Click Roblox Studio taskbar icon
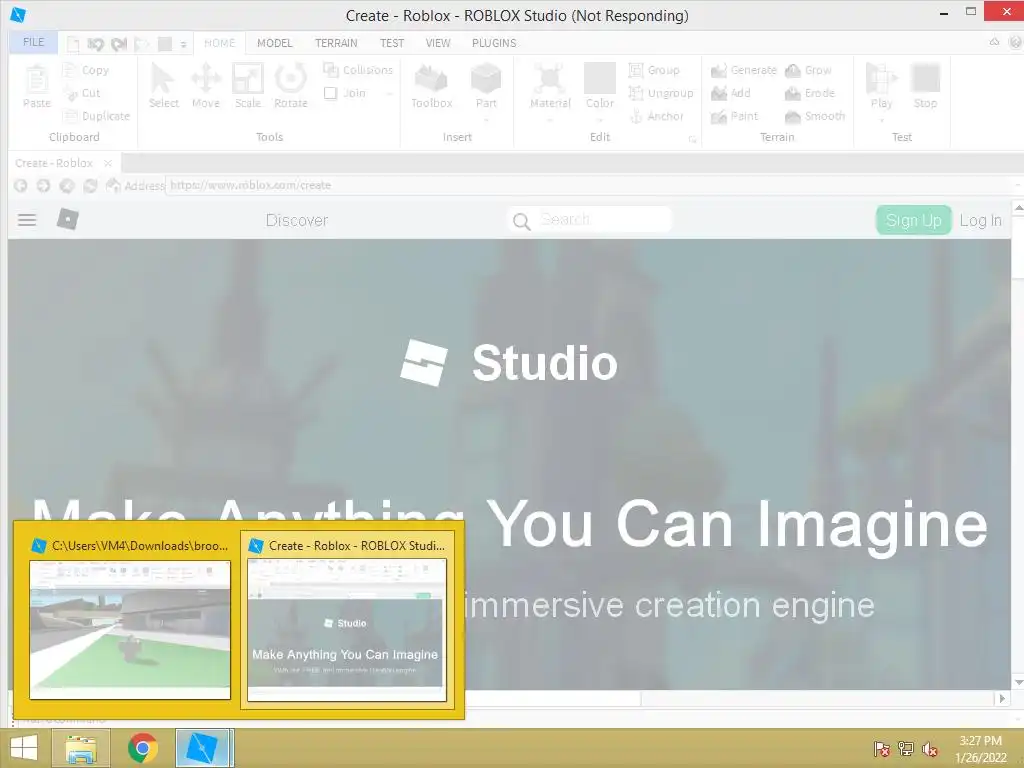This screenshot has width=1024, height=768. [202, 748]
